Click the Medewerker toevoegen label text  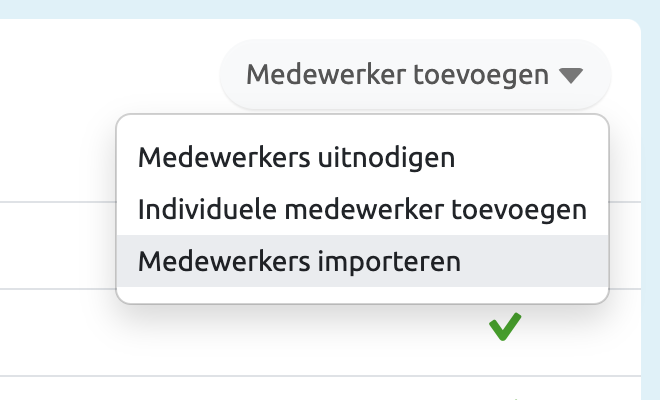point(397,75)
